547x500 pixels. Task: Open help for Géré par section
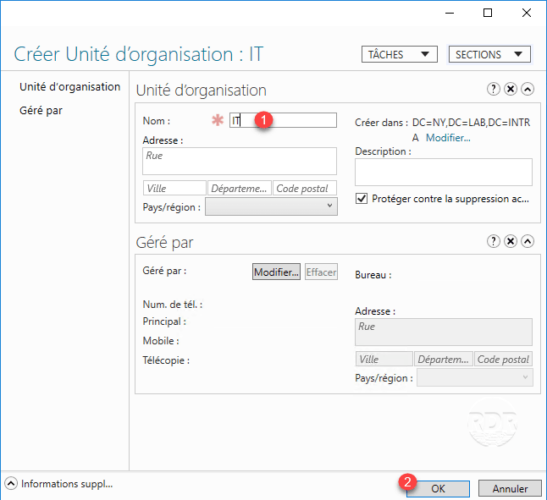pyautogui.click(x=493, y=241)
